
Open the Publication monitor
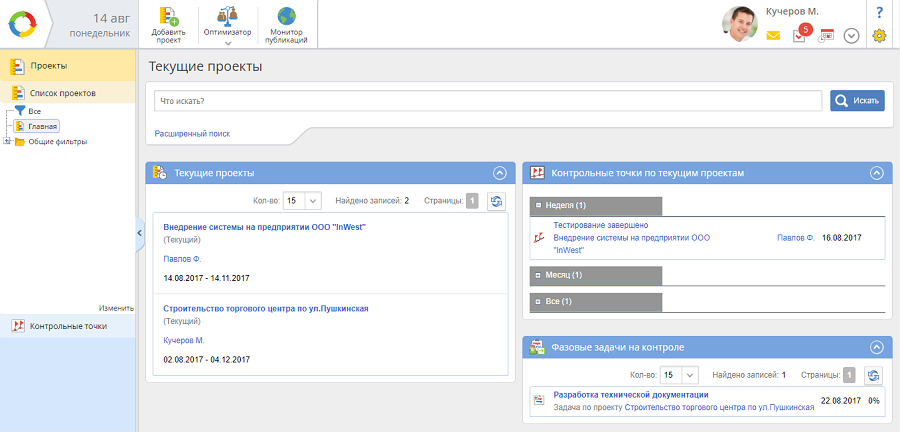pyautogui.click(x=286, y=17)
